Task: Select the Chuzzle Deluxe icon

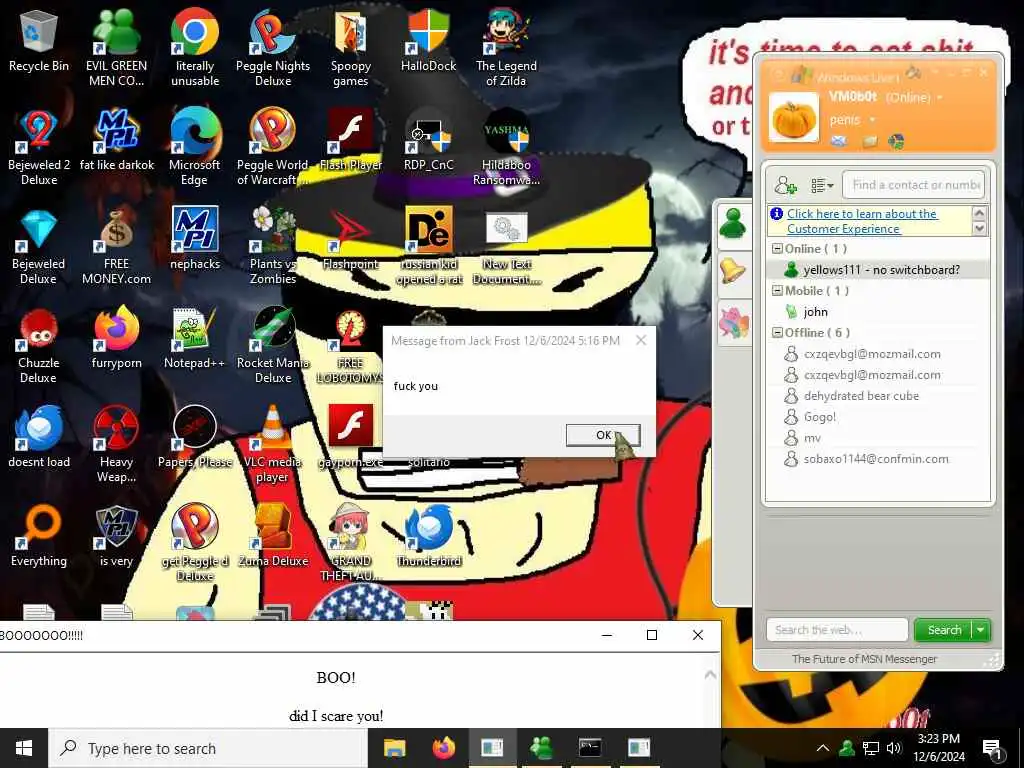Action: [39, 346]
